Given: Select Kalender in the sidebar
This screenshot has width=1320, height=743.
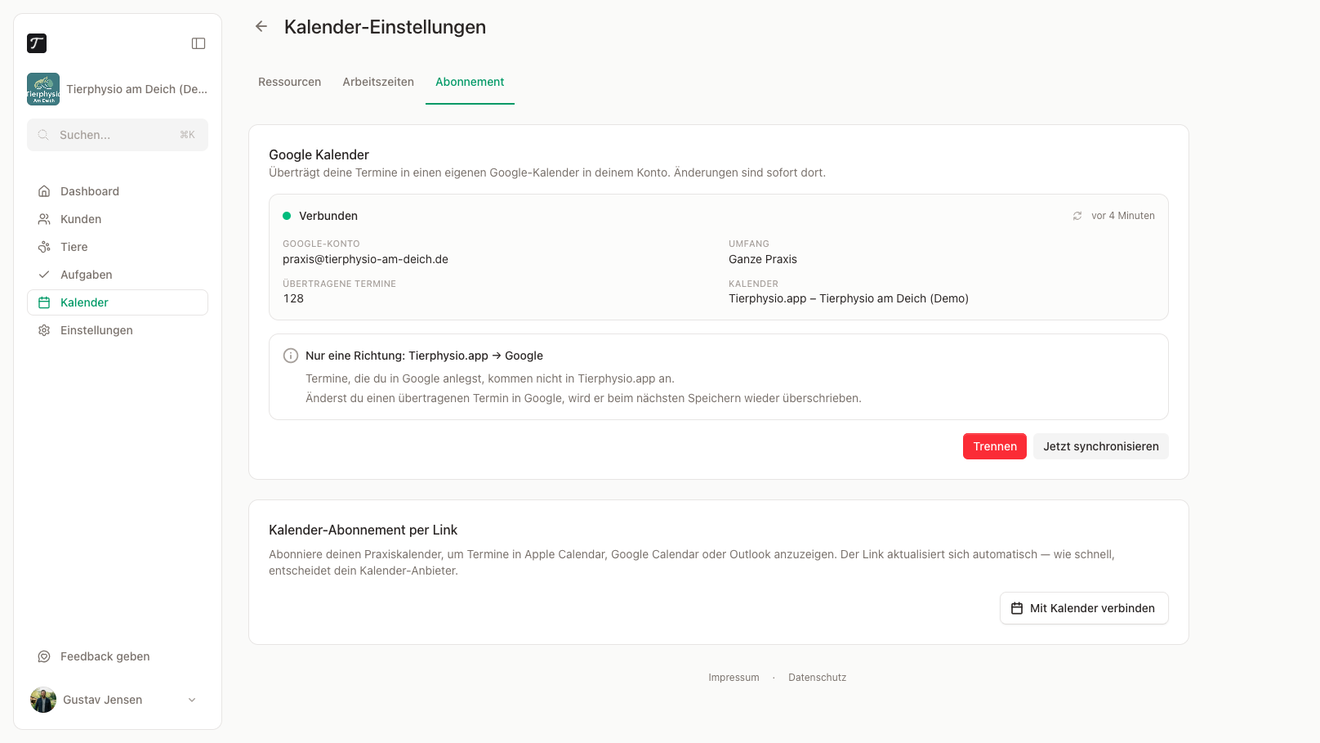Looking at the screenshot, I should pos(117,303).
